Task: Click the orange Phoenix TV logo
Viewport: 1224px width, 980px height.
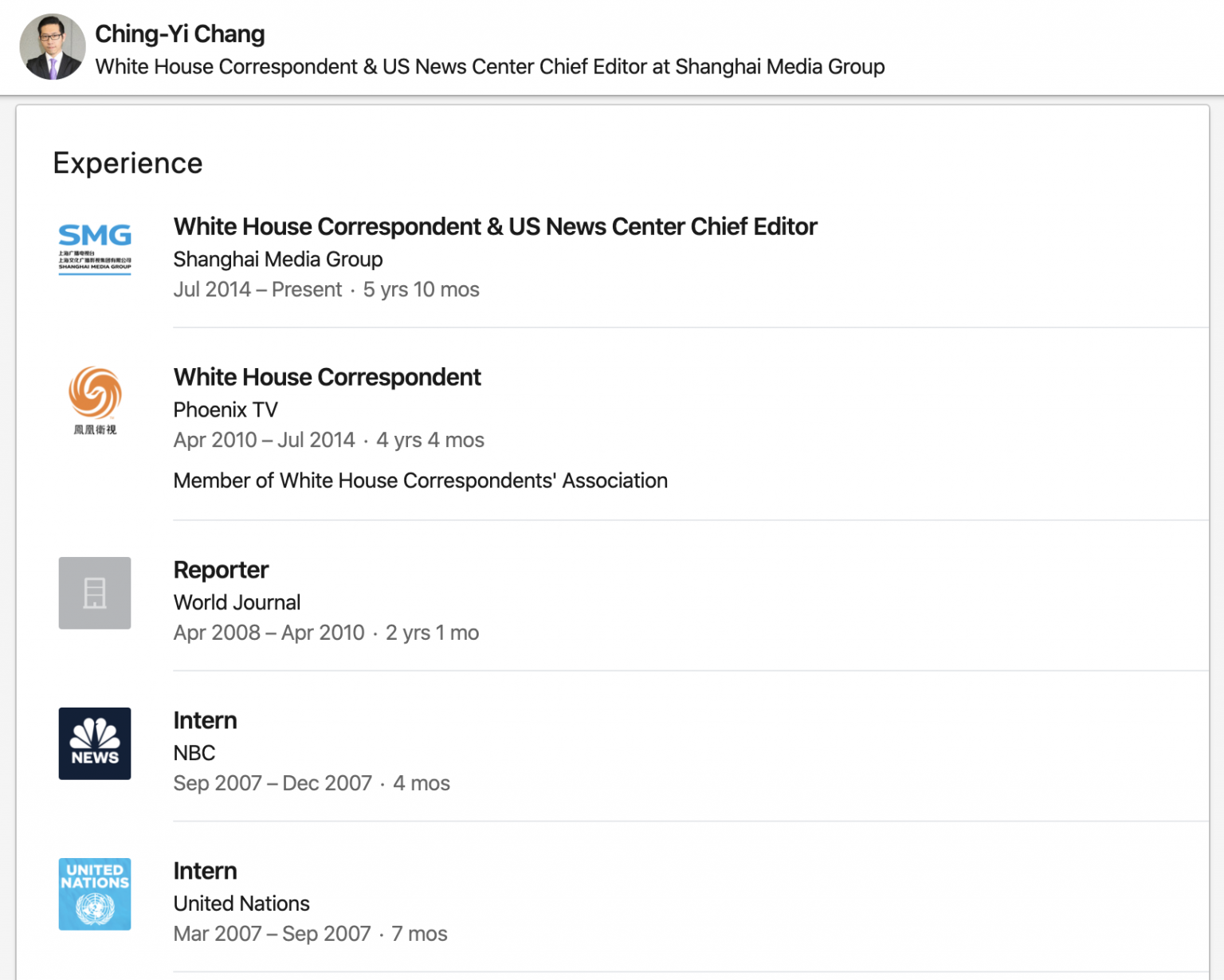Action: [x=95, y=398]
